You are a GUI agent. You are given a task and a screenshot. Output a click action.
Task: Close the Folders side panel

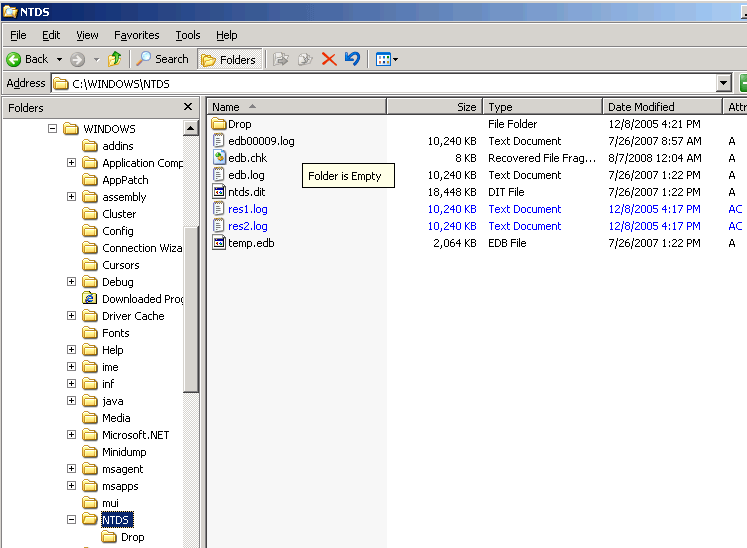[188, 107]
